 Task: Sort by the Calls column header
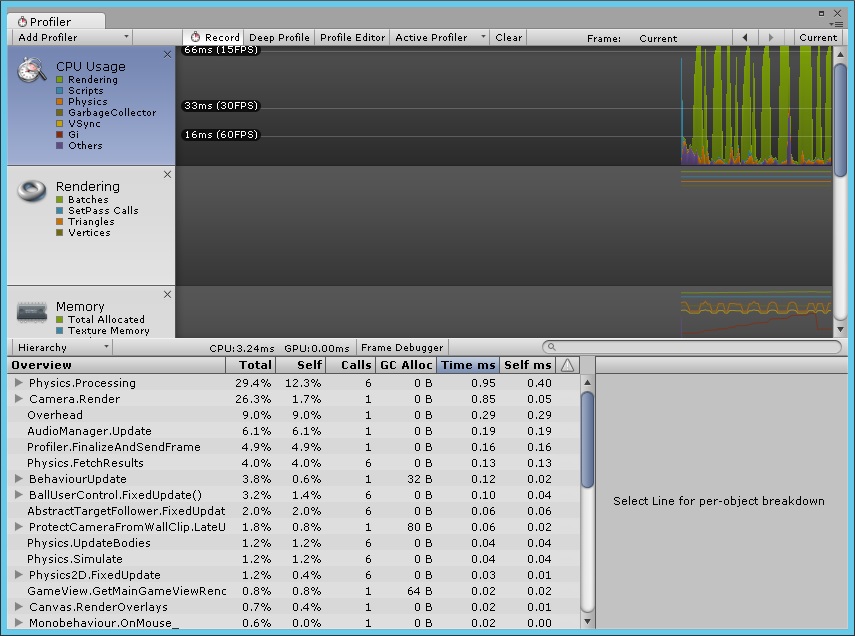tap(351, 365)
